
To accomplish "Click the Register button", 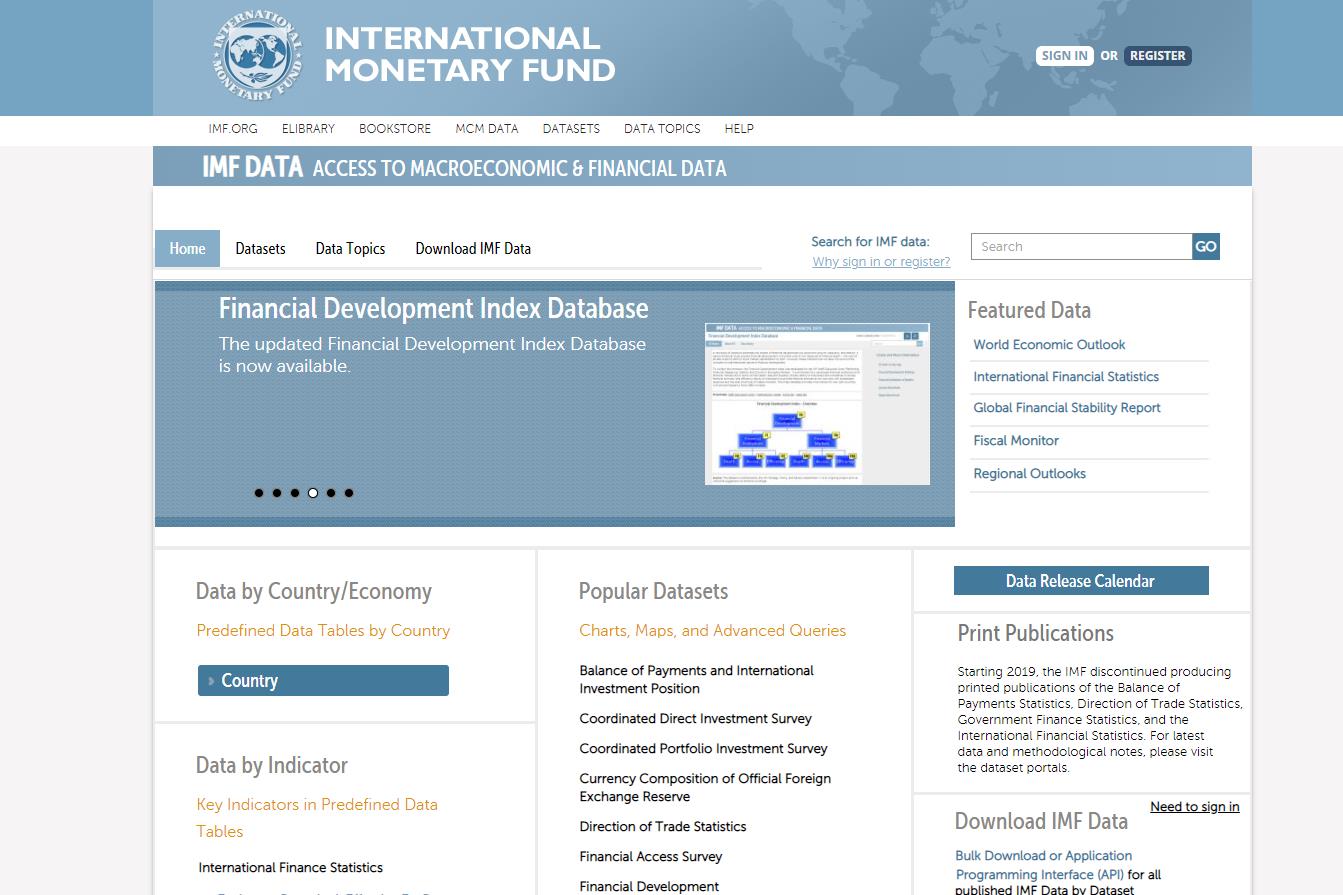I will (1157, 56).
